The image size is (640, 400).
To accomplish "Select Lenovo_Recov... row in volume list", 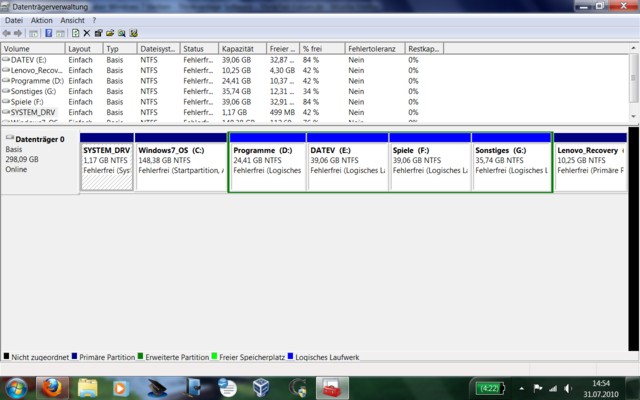I will [314, 70].
